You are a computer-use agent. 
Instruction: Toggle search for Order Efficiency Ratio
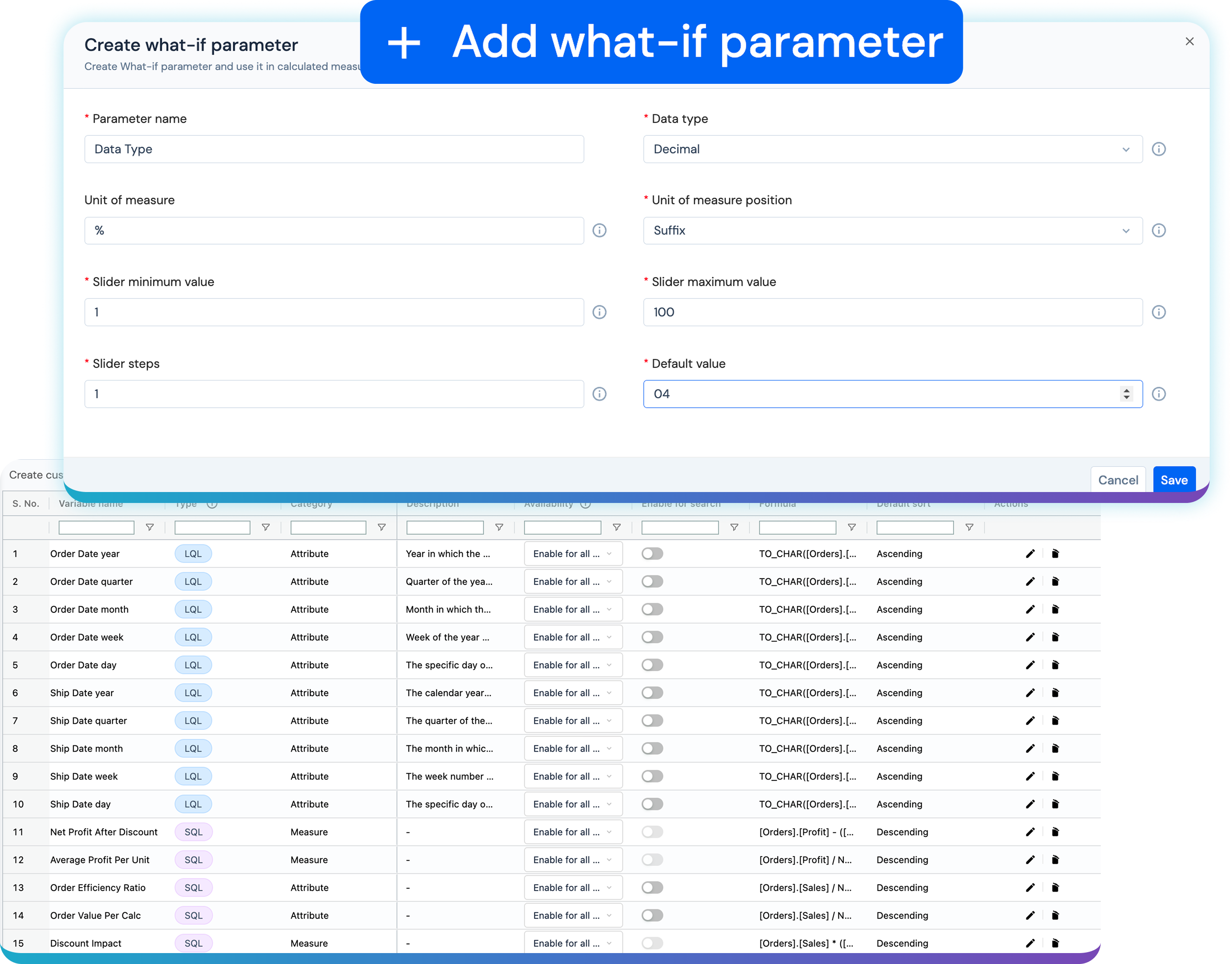[x=652, y=888]
